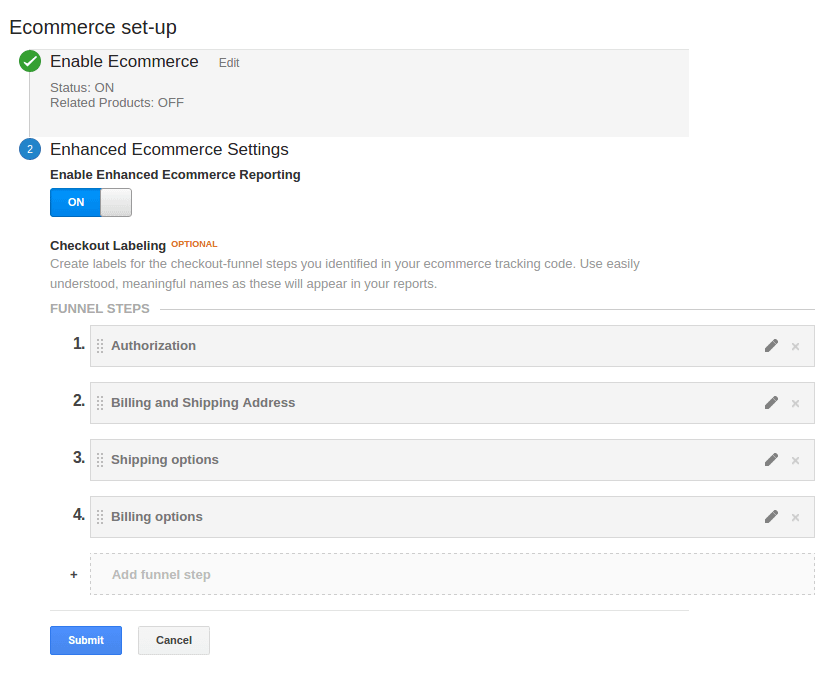Open pencil editor for Billing options step
The height and width of the screenshot is (676, 830).
pos(771,517)
